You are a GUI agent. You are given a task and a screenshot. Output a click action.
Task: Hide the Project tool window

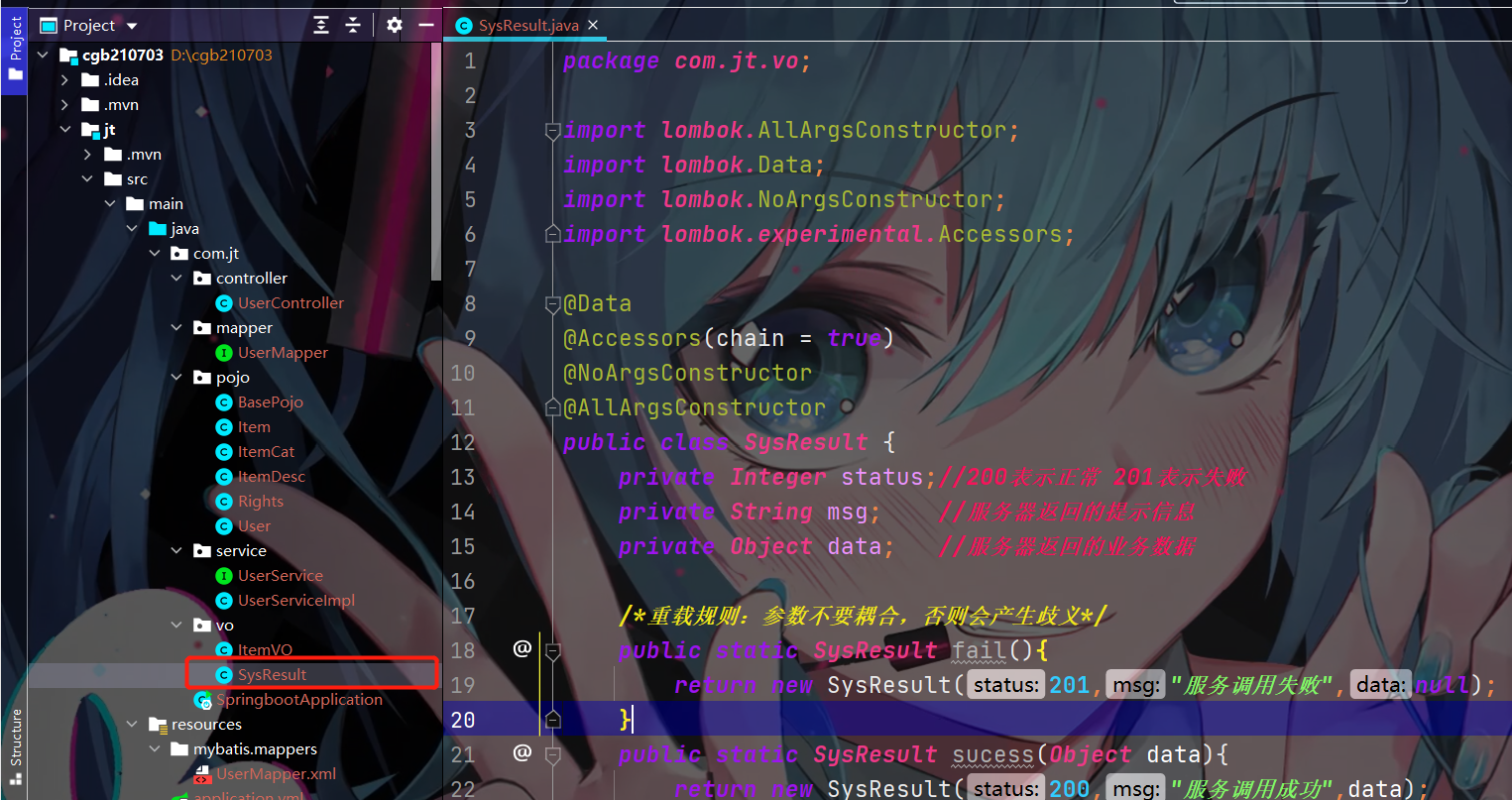[x=425, y=25]
